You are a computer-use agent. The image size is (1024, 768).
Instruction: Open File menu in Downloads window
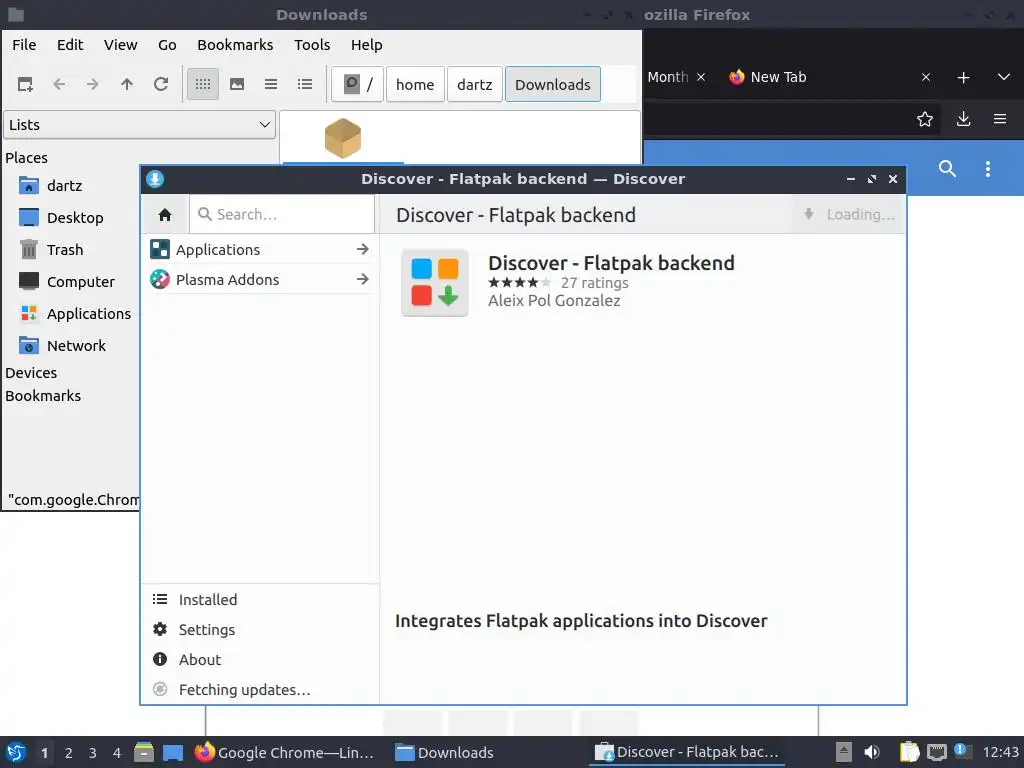coord(24,45)
